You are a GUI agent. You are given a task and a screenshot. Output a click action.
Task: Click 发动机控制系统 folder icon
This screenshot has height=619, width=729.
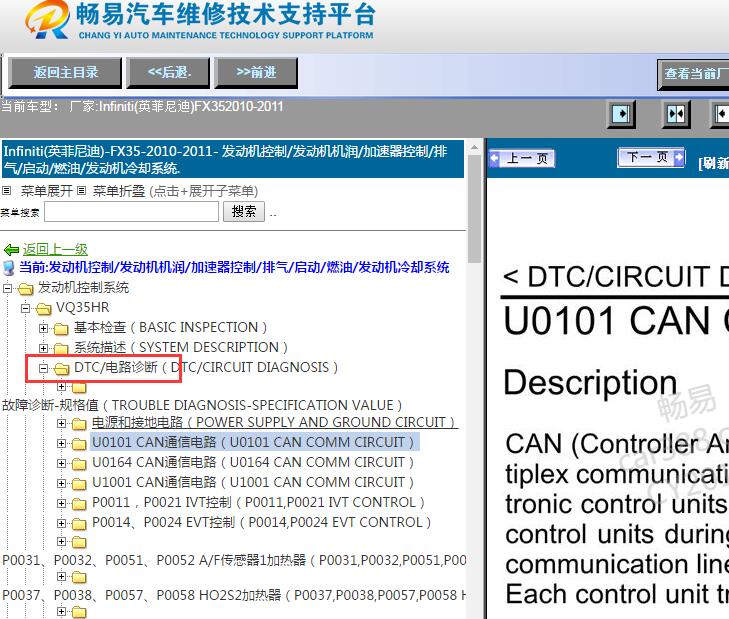coord(26,289)
